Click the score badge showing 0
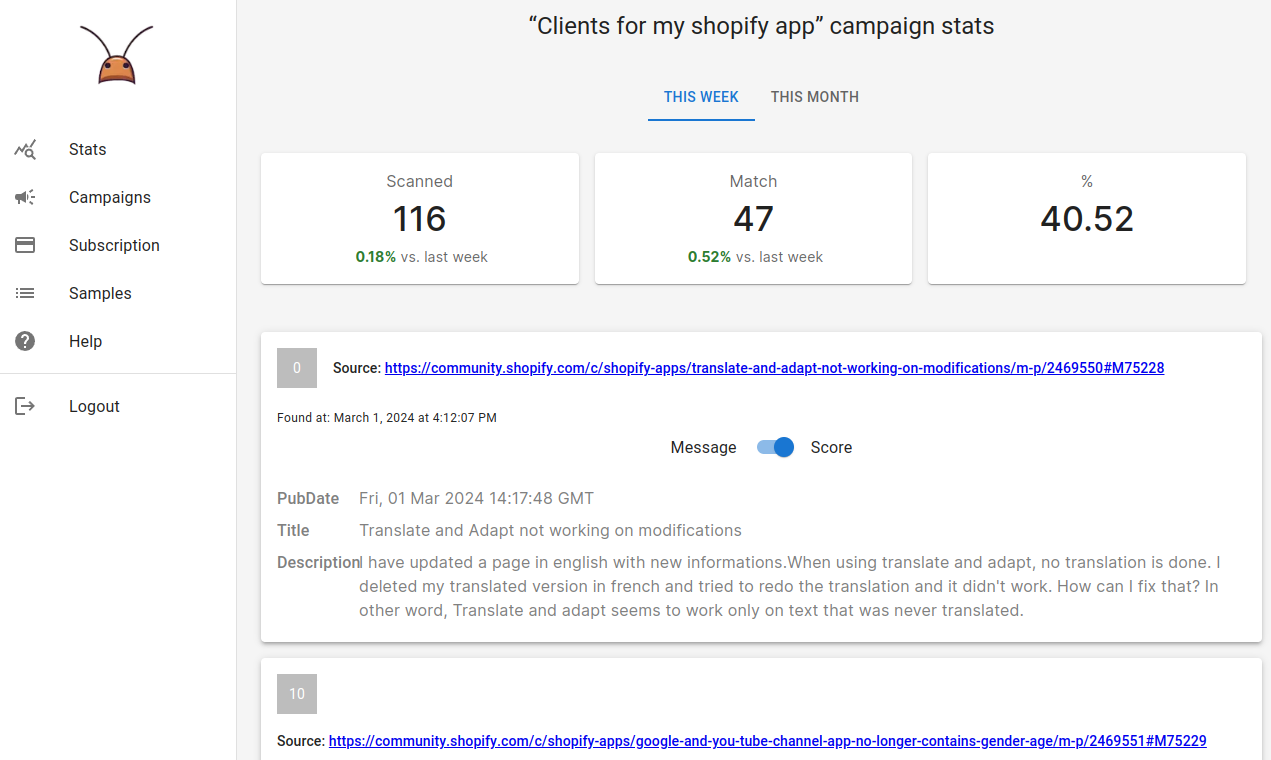The width and height of the screenshot is (1271, 760). (x=297, y=368)
